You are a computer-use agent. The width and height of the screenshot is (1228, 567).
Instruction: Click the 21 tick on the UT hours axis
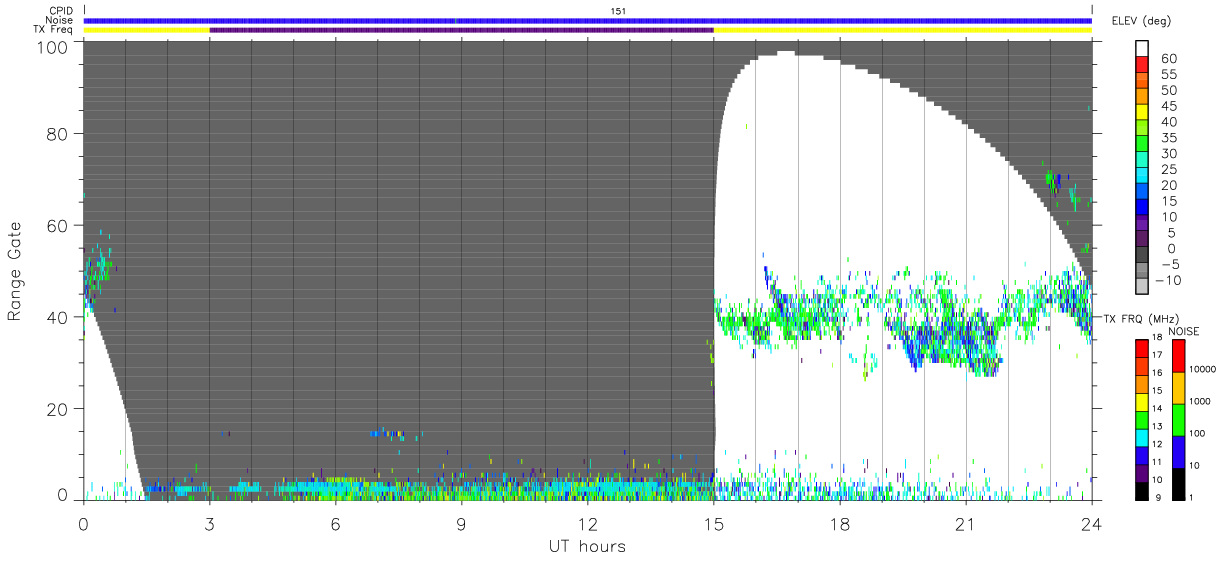(966, 523)
